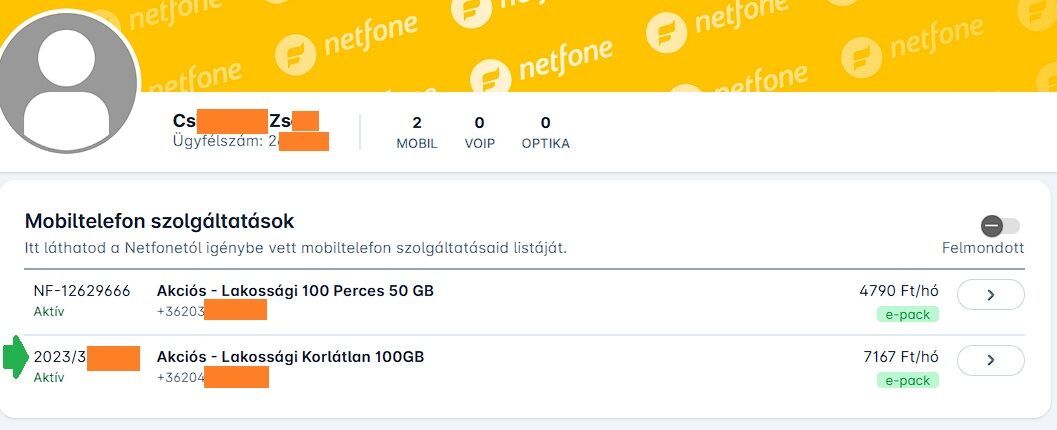Toggle the Felmondott switch
Viewport: 1057px width, 430px height.
1000,226
